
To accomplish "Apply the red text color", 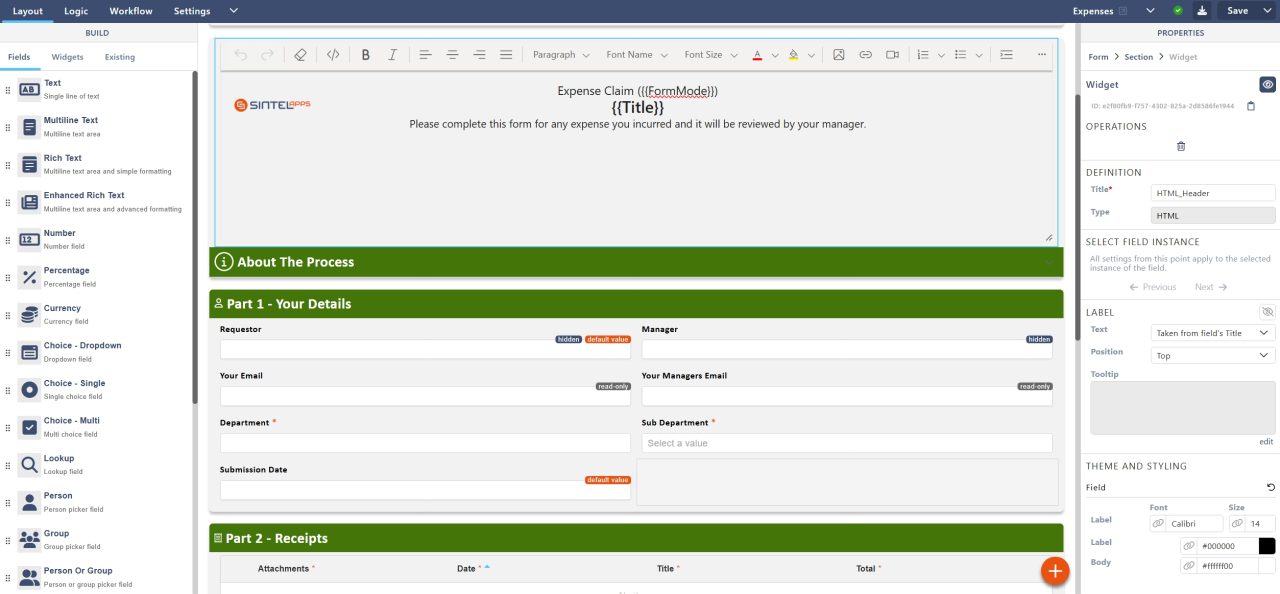I will [757, 55].
